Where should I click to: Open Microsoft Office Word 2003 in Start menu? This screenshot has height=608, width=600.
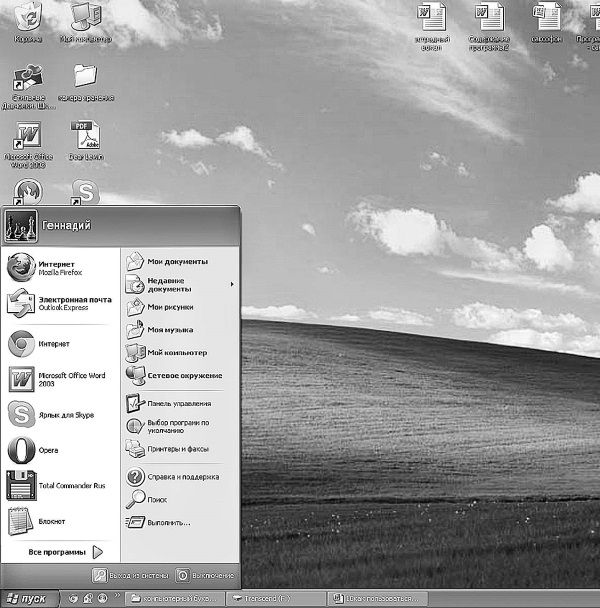[60, 379]
